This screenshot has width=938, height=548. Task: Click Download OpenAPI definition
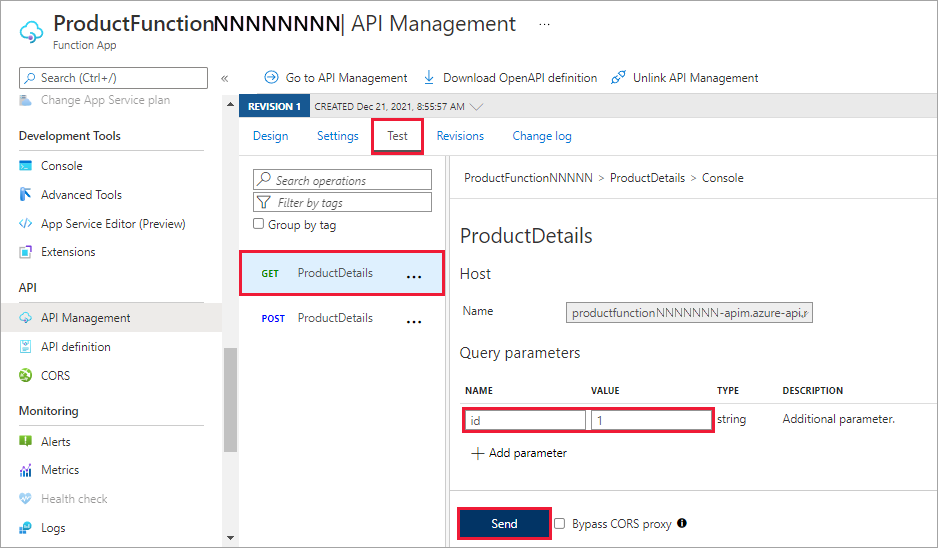pos(520,78)
